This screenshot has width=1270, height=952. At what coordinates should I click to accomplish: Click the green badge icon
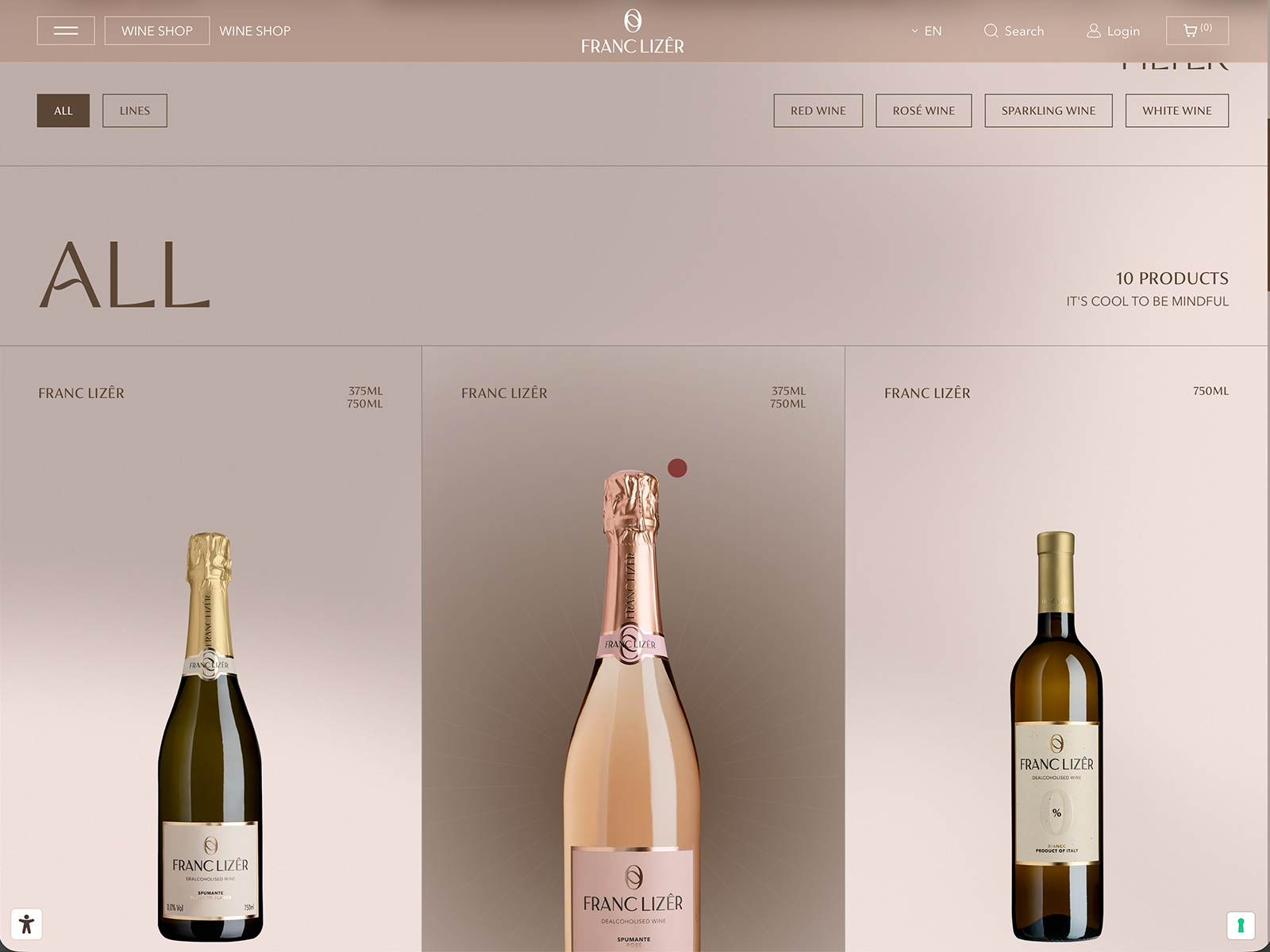click(x=1241, y=925)
